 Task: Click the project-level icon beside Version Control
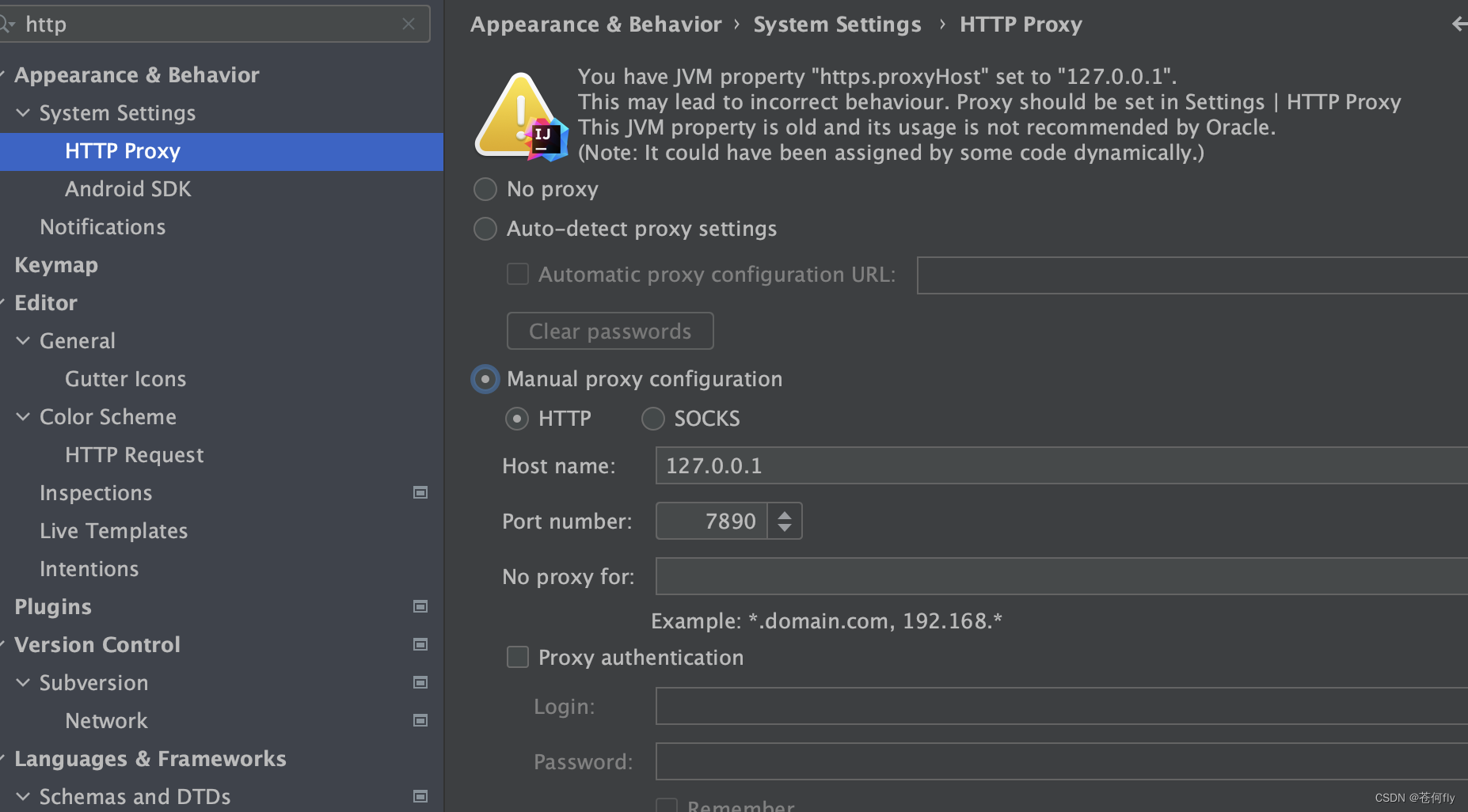point(420,644)
